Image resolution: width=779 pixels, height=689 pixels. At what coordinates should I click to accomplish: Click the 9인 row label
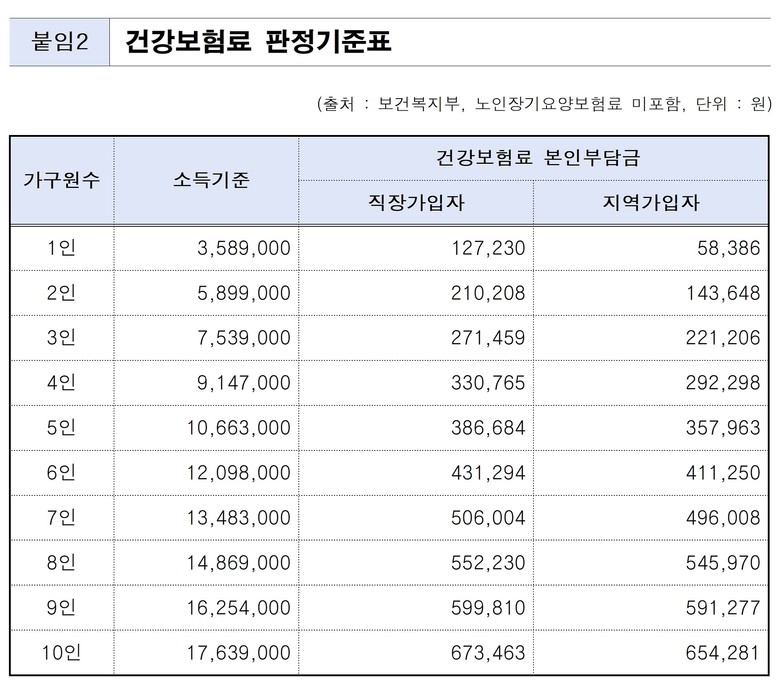point(62,608)
